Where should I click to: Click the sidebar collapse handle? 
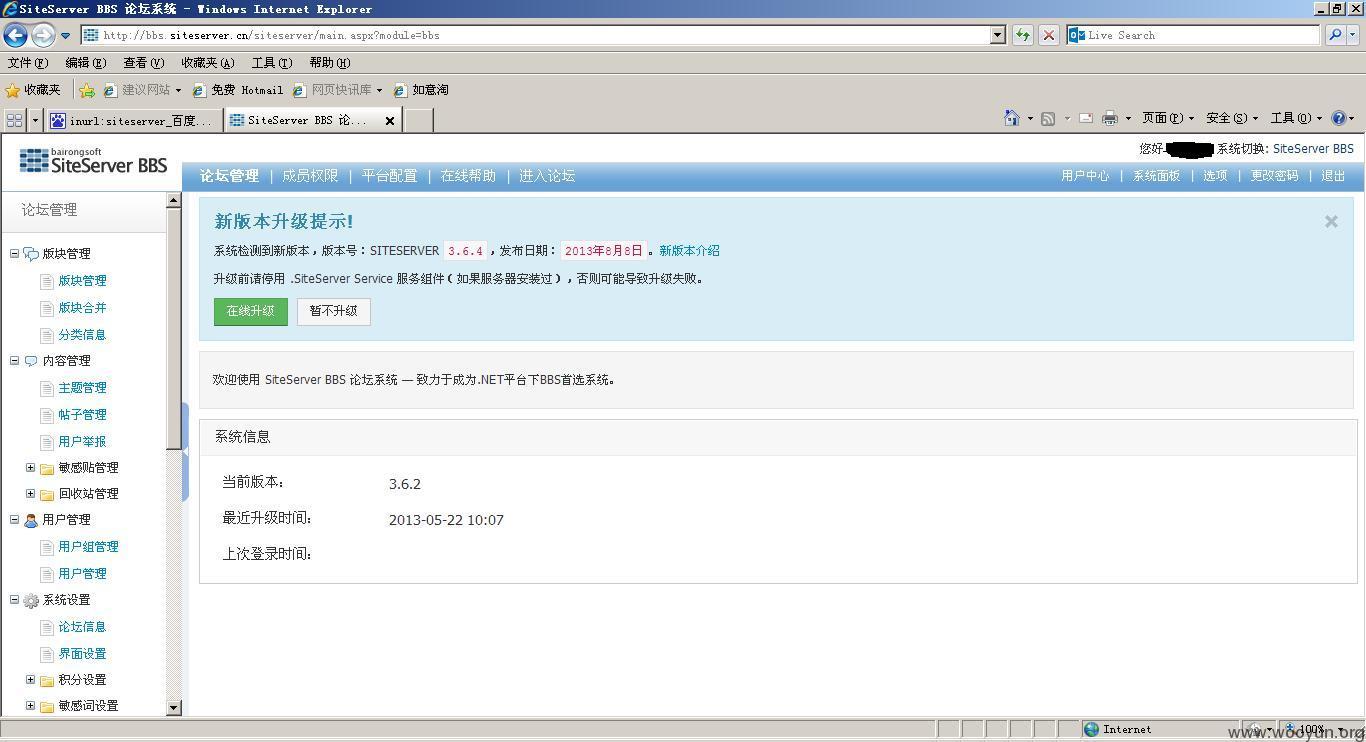(185, 452)
